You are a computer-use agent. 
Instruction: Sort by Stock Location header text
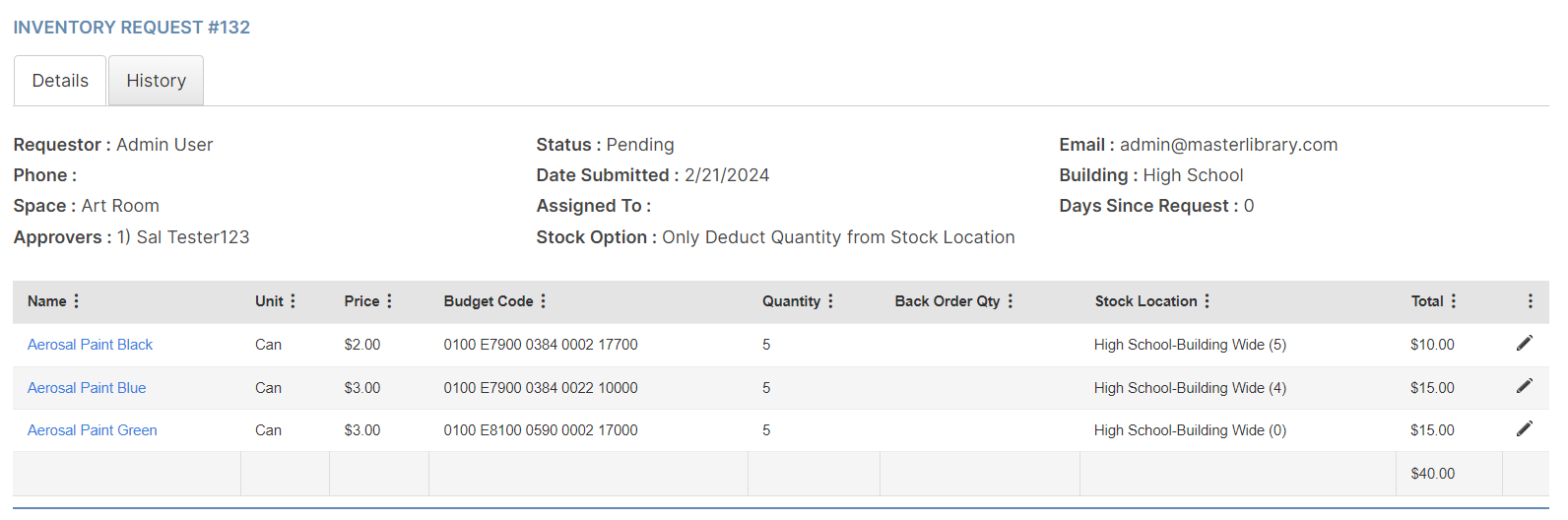[1145, 301]
